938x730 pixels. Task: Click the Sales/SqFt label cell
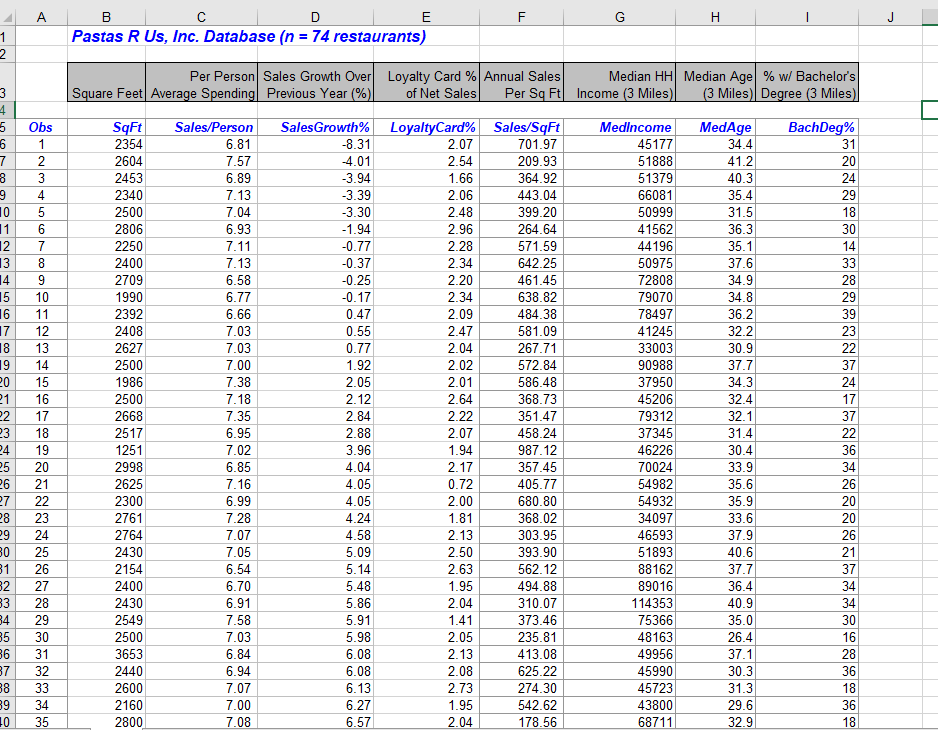click(x=522, y=127)
